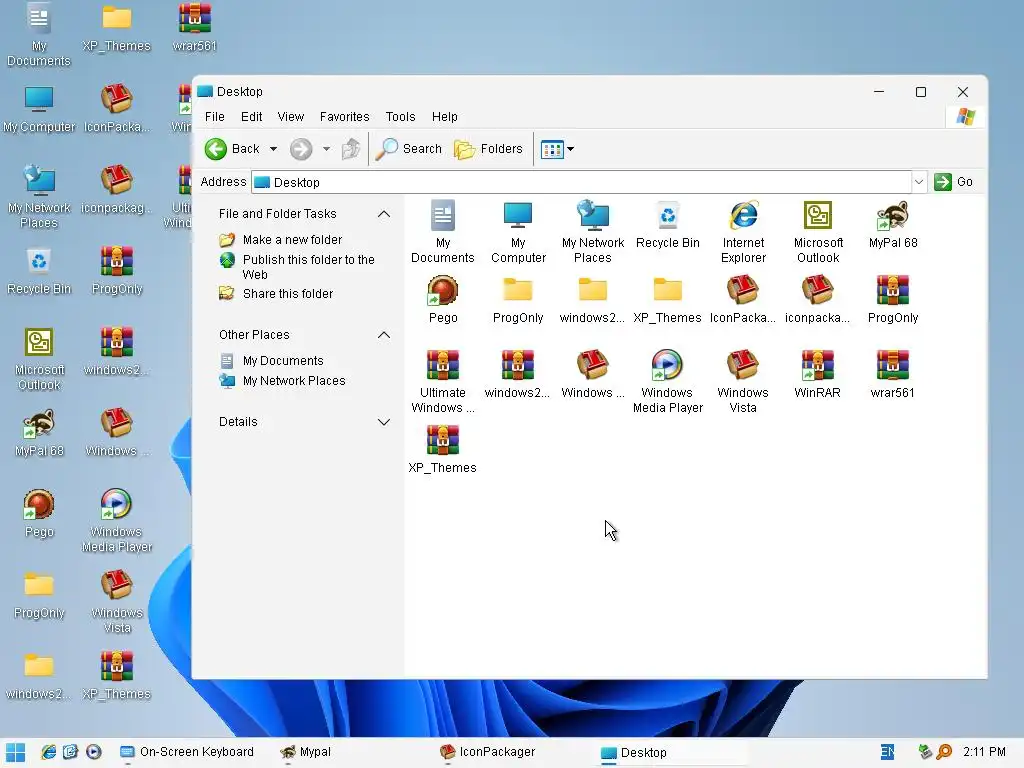
Task: Select My Network Places icon in Explorer window
Action: tap(593, 232)
